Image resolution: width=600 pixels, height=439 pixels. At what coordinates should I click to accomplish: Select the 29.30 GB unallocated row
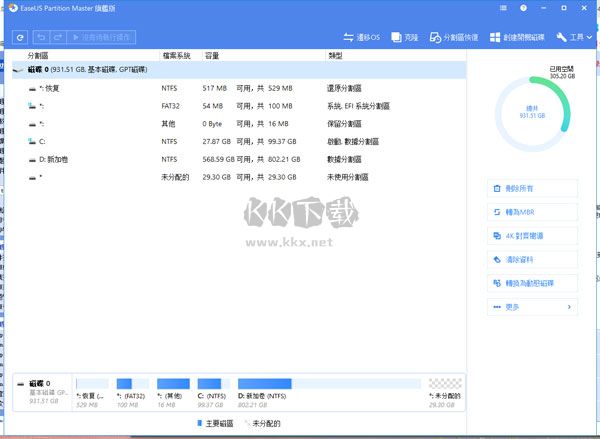point(239,177)
